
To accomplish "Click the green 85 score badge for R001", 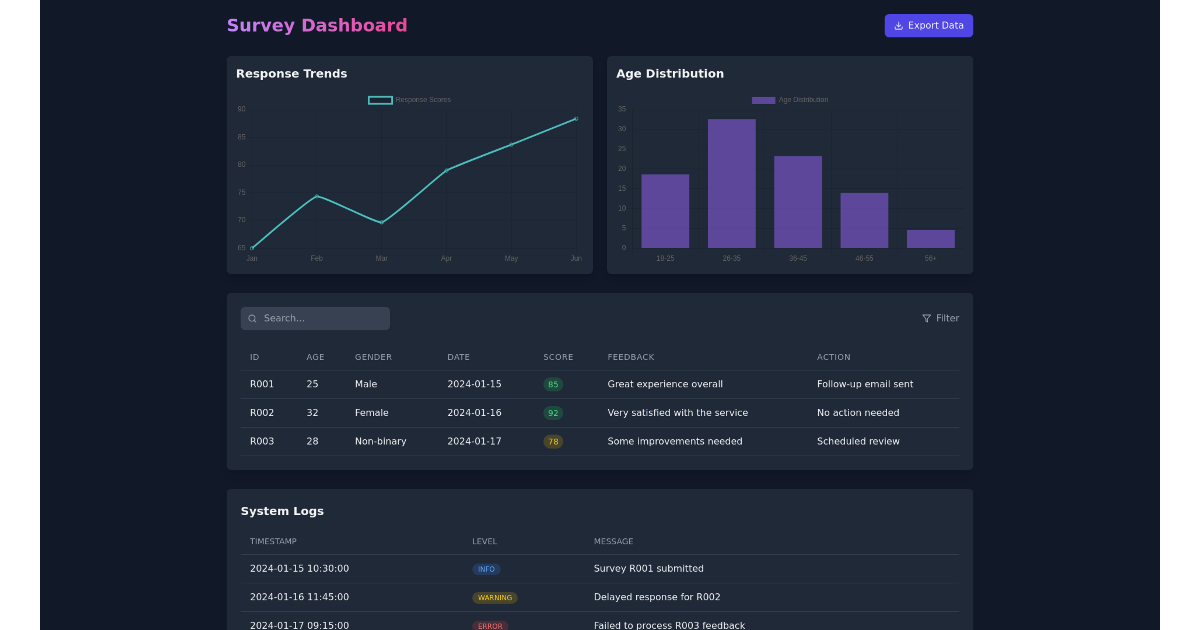I will tap(553, 384).
